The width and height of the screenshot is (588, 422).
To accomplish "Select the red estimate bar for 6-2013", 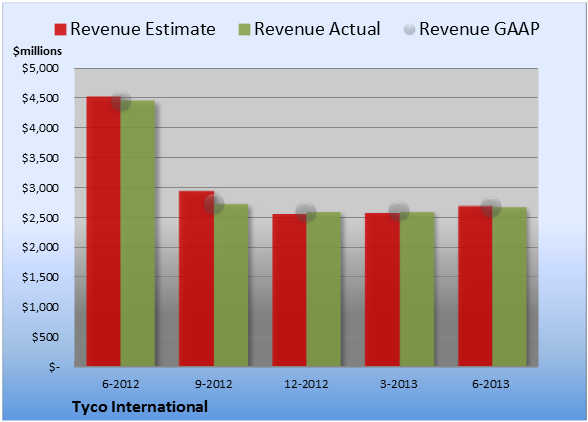I will 476,286.
